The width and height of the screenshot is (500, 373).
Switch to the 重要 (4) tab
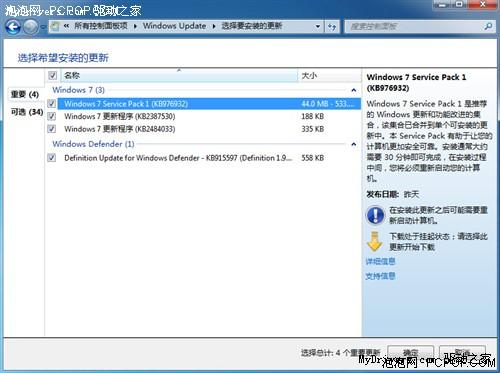coord(25,94)
